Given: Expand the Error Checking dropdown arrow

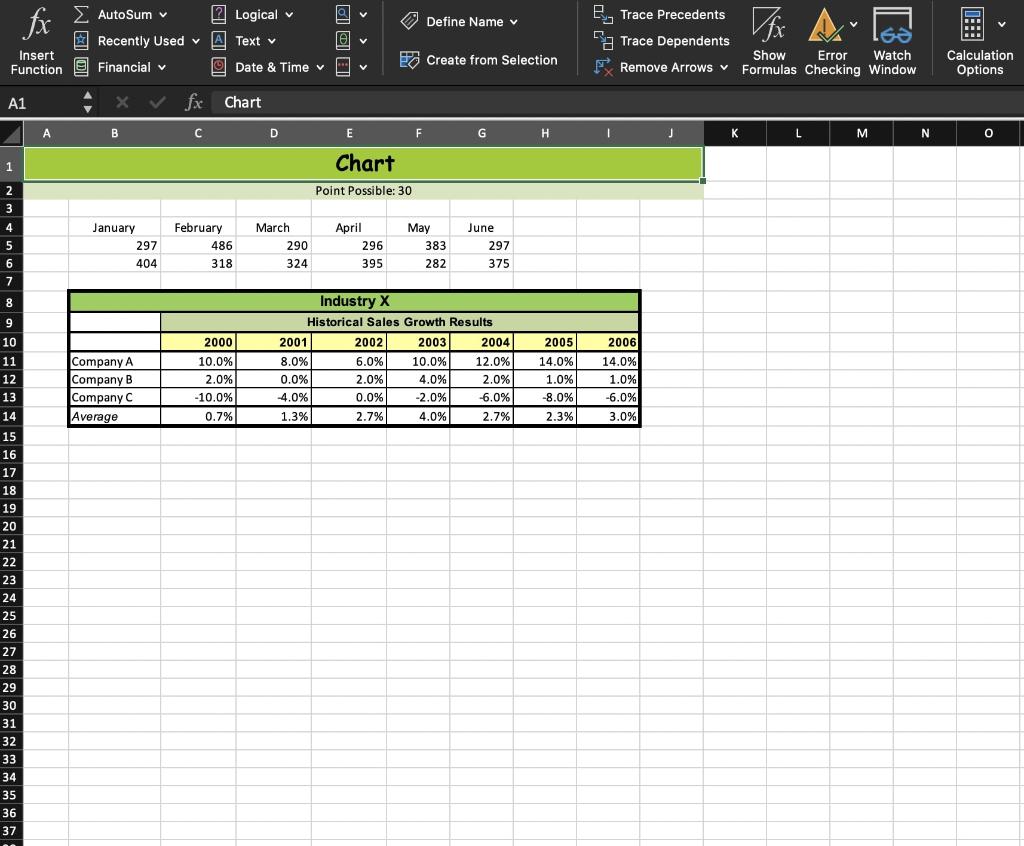Looking at the screenshot, I should point(854,25).
